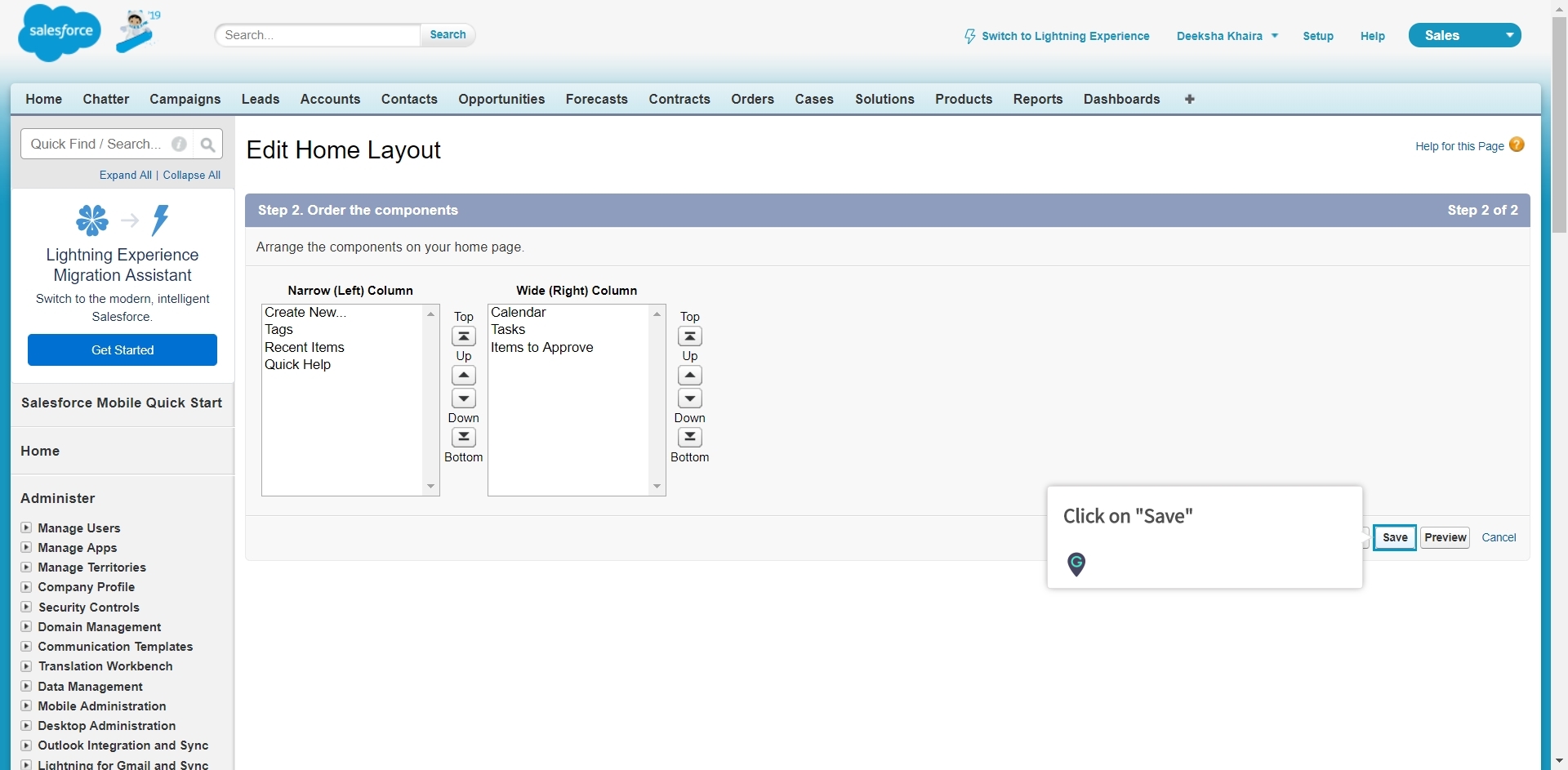
Task: Open the Home tab
Action: point(44,99)
